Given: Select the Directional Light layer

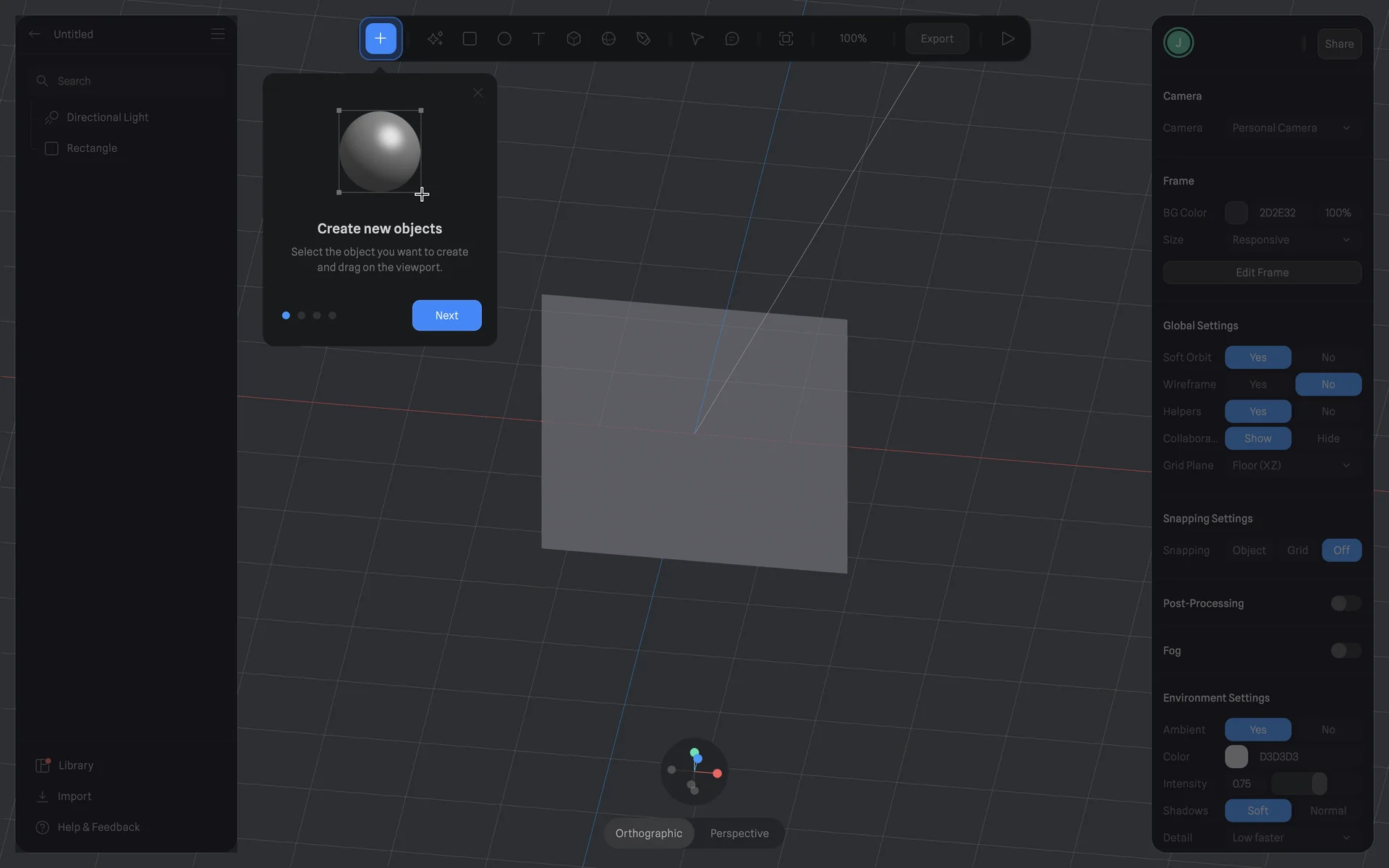Looking at the screenshot, I should coord(107,117).
